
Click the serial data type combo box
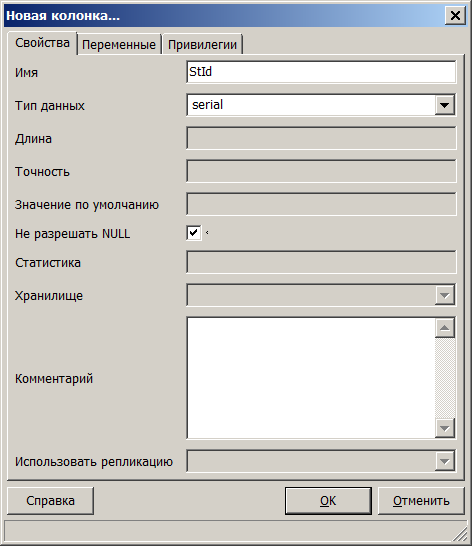[x=321, y=105]
